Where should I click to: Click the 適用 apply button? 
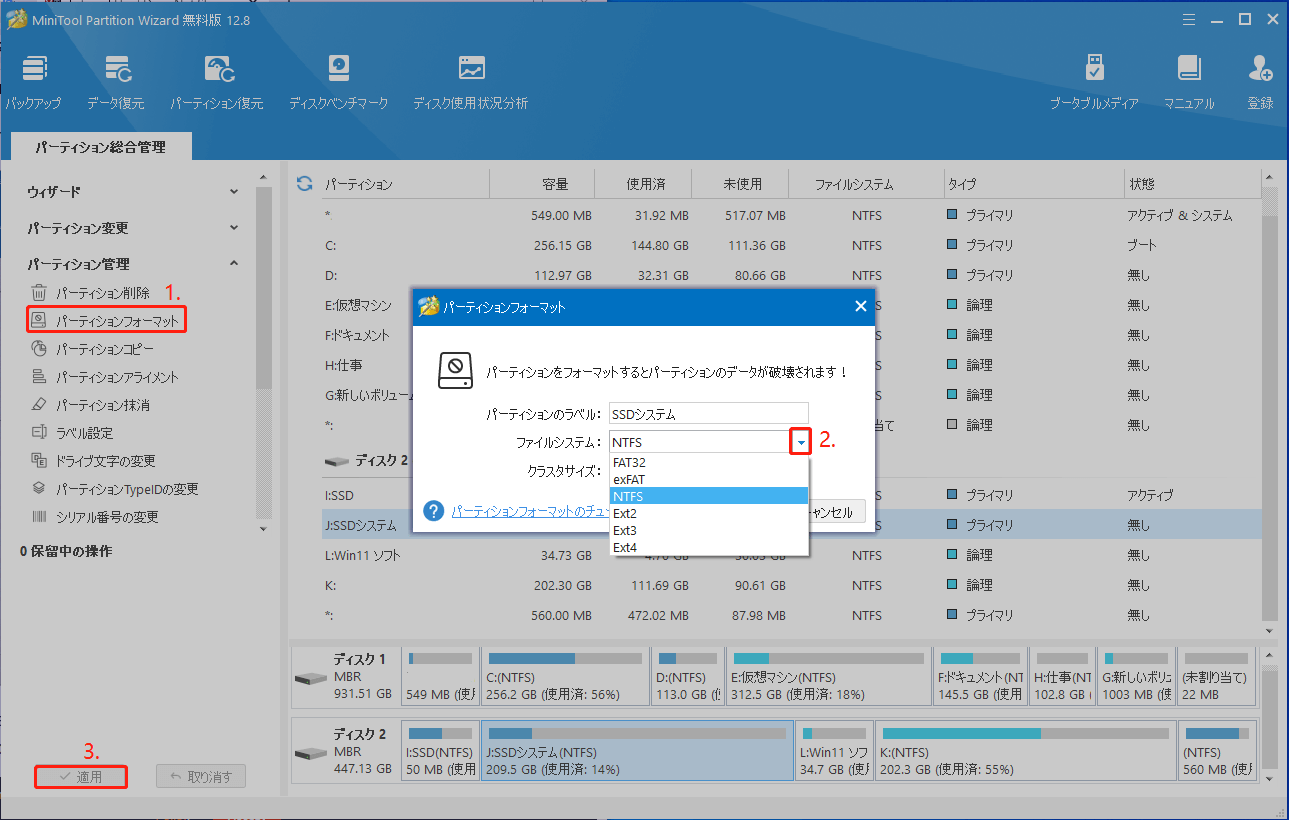pos(81,777)
